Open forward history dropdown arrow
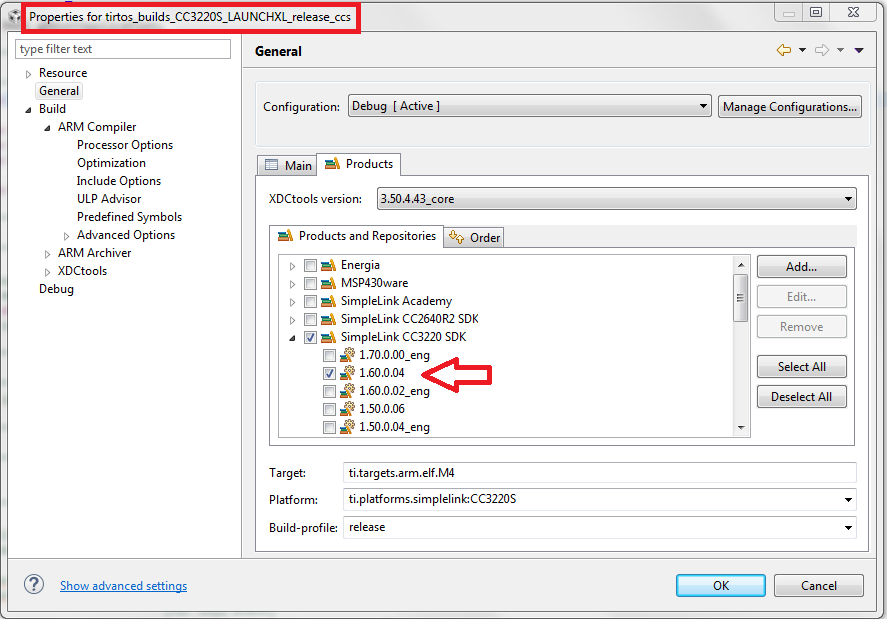The image size is (887, 619). click(x=841, y=50)
